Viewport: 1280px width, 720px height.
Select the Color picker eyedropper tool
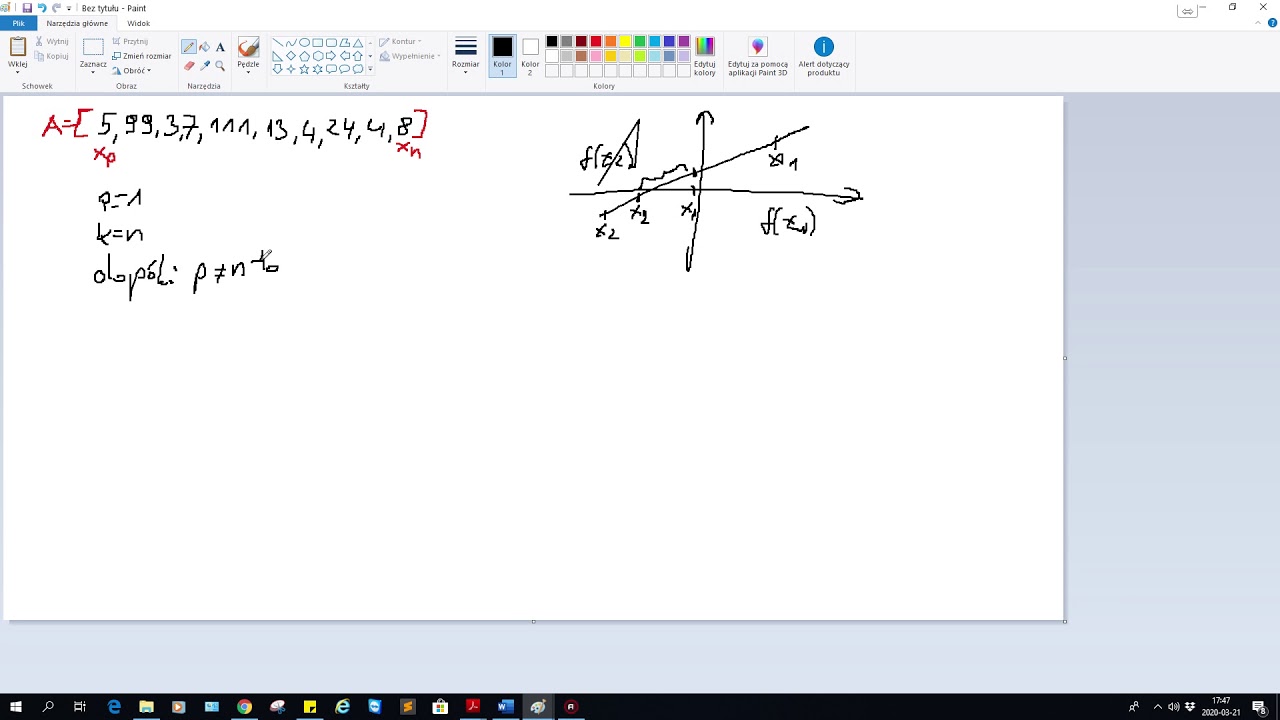pyautogui.click(x=205, y=66)
